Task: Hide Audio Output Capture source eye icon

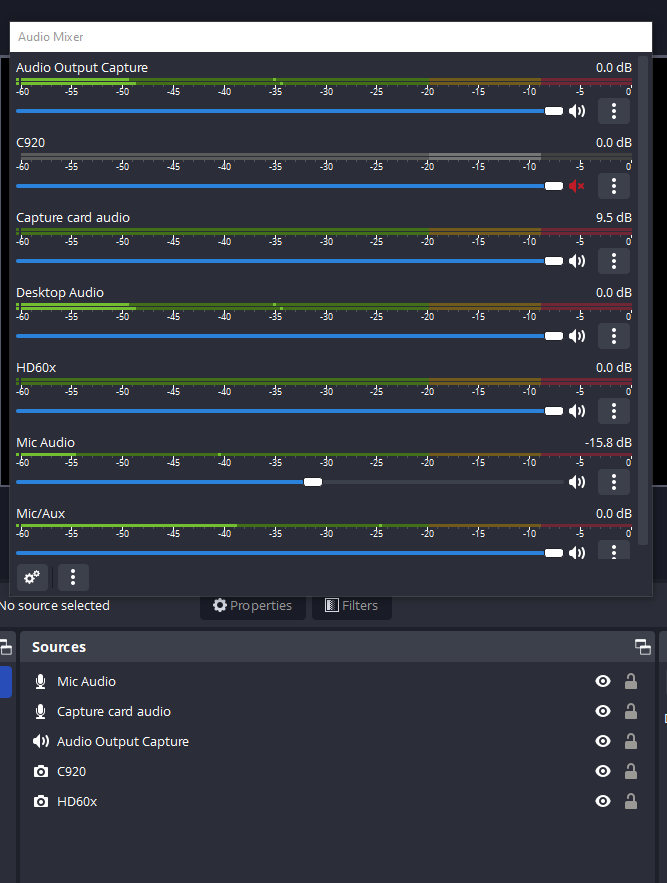Action: tap(603, 741)
